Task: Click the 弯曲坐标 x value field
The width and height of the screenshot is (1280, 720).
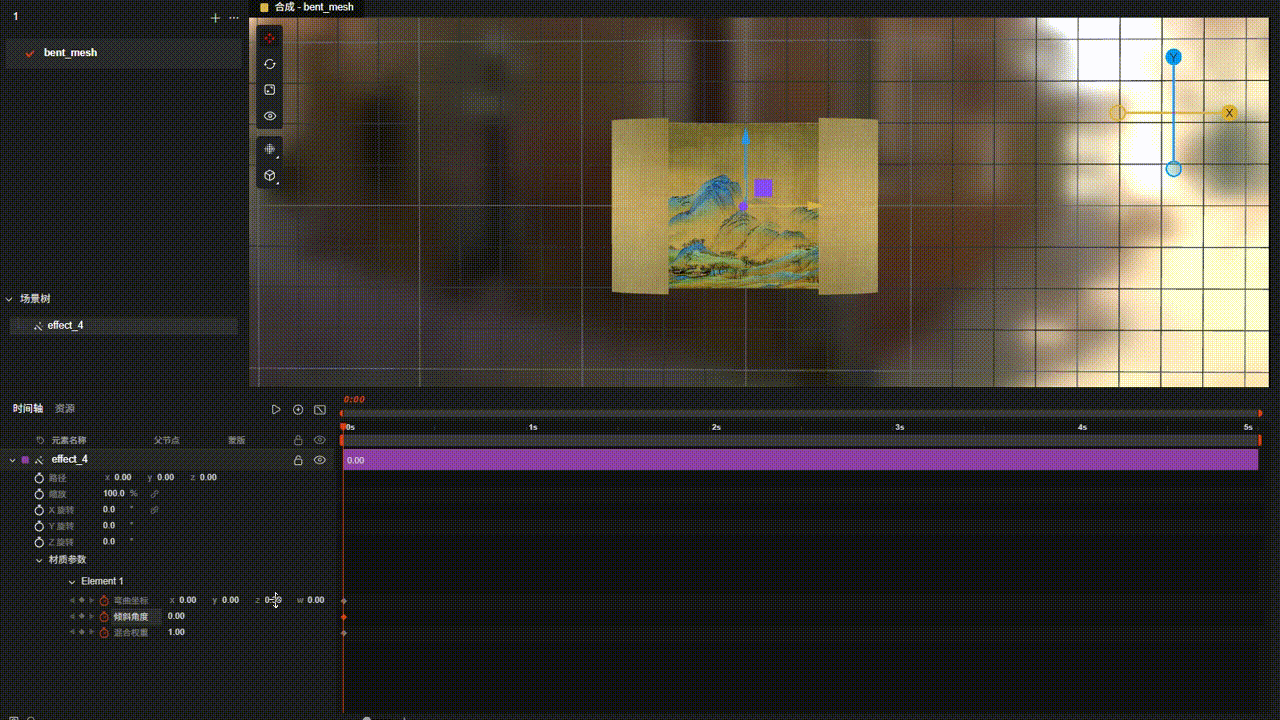Action: [188, 601]
